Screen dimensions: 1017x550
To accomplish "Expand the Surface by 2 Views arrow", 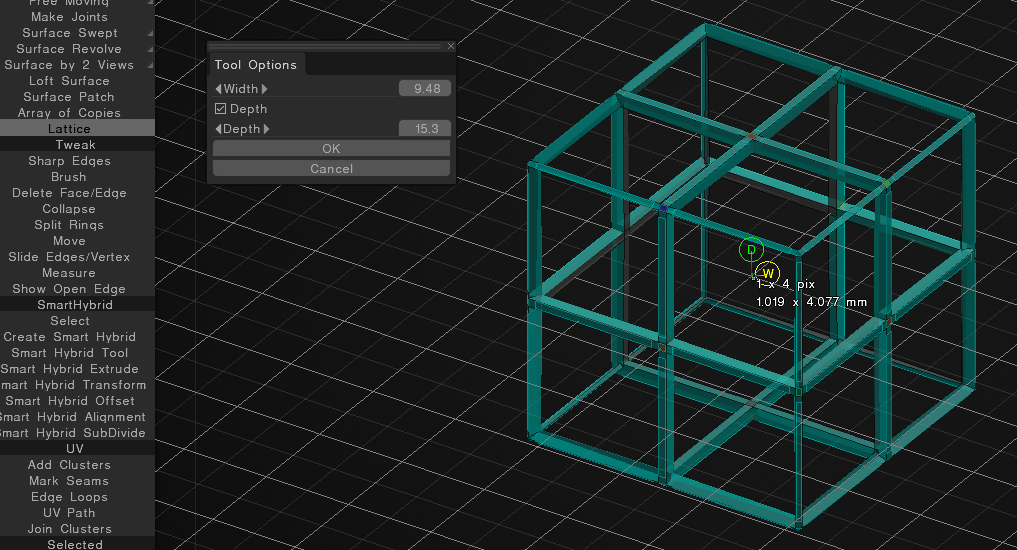I will pos(150,65).
